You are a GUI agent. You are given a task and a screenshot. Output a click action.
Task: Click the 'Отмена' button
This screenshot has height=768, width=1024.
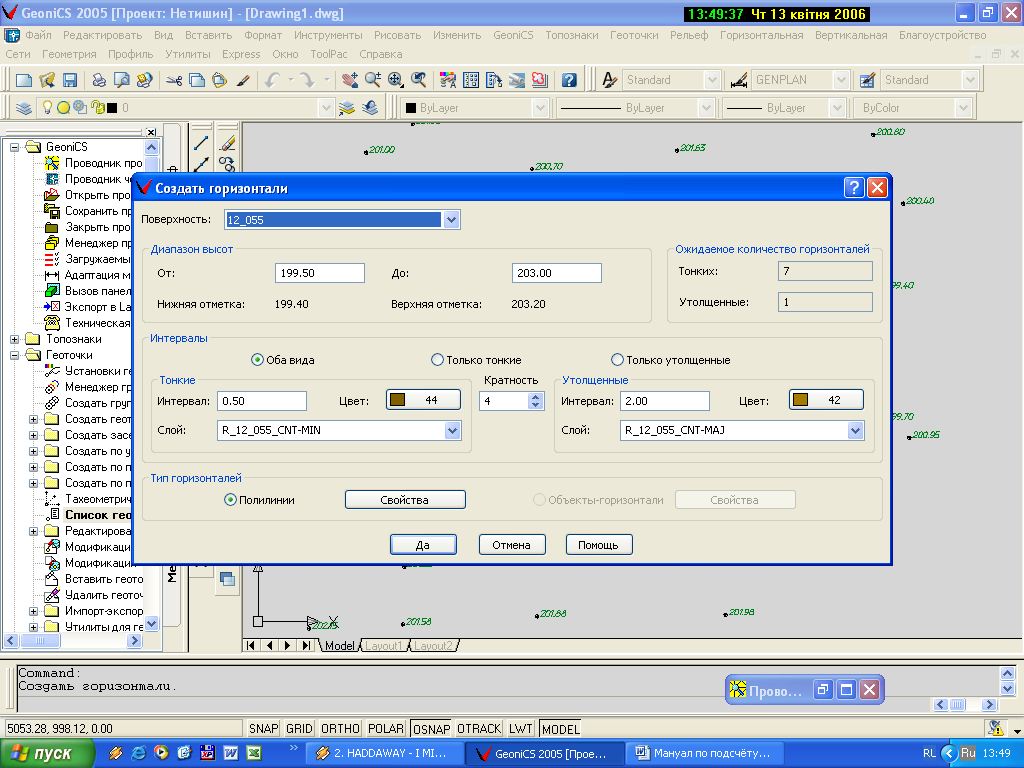pyautogui.click(x=512, y=545)
